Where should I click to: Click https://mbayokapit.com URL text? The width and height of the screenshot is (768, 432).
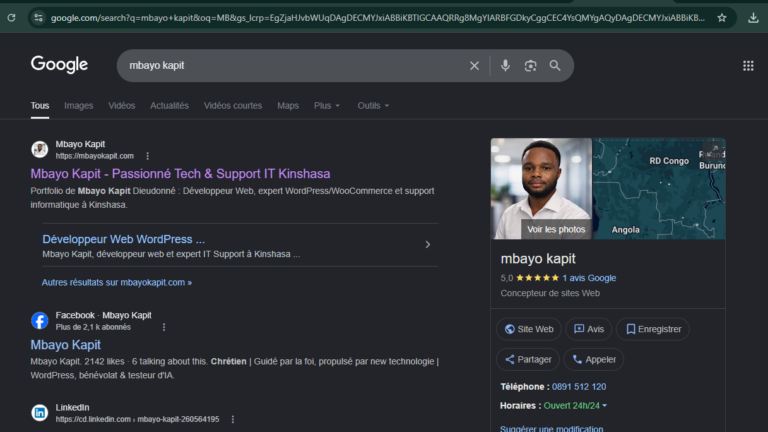click(x=95, y=156)
